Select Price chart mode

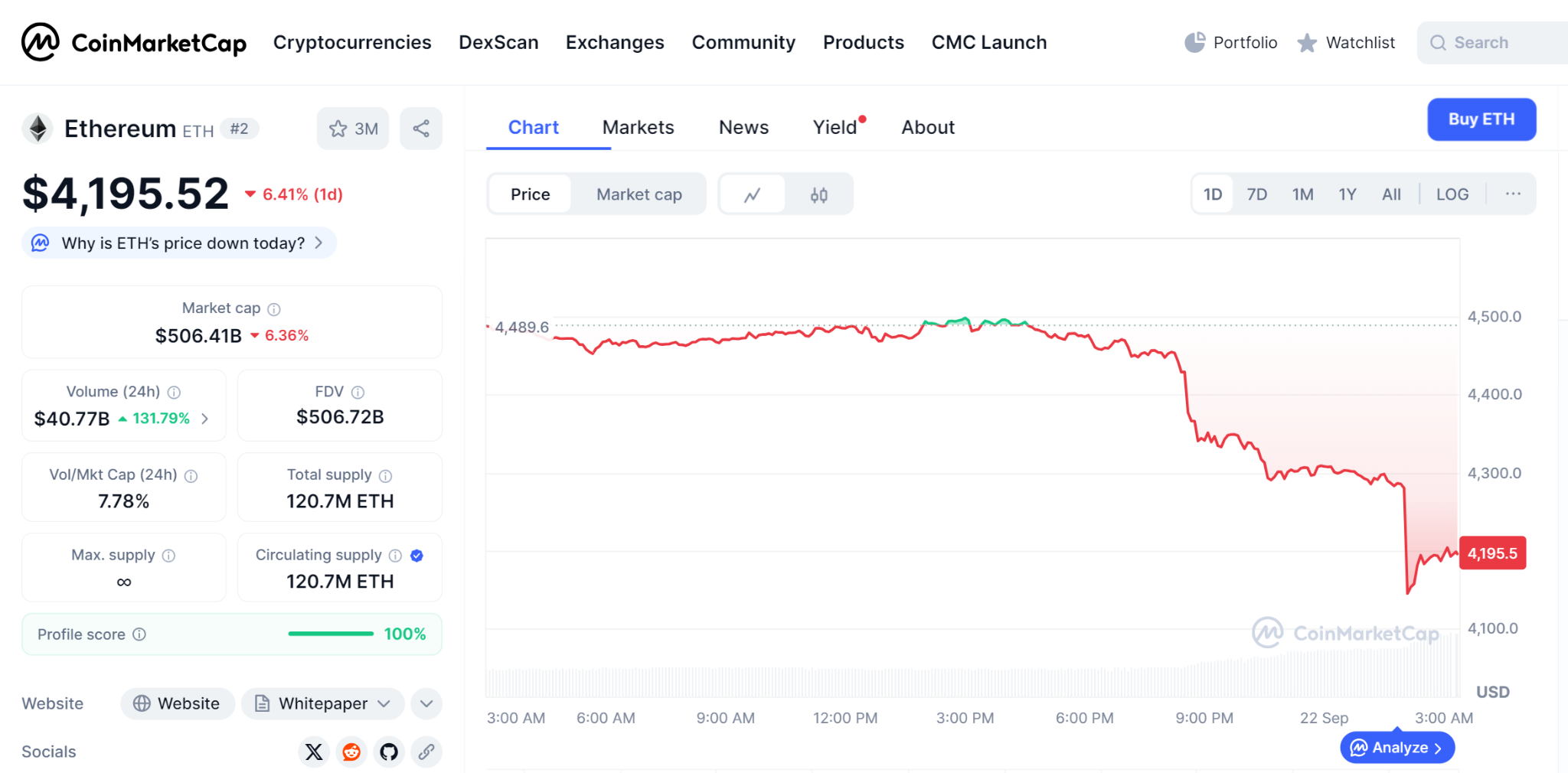point(531,194)
